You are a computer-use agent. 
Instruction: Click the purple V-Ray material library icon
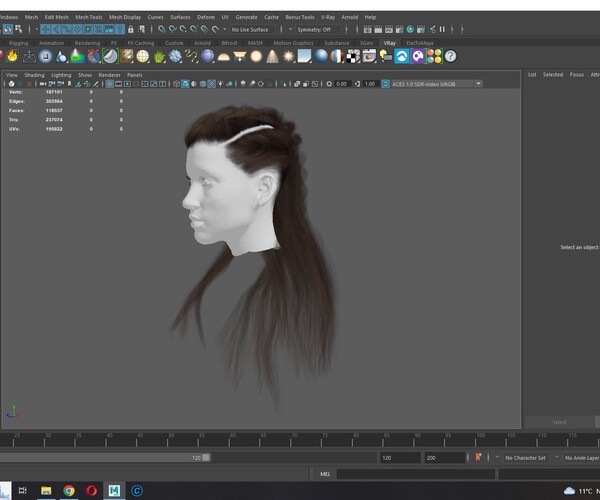click(418, 56)
